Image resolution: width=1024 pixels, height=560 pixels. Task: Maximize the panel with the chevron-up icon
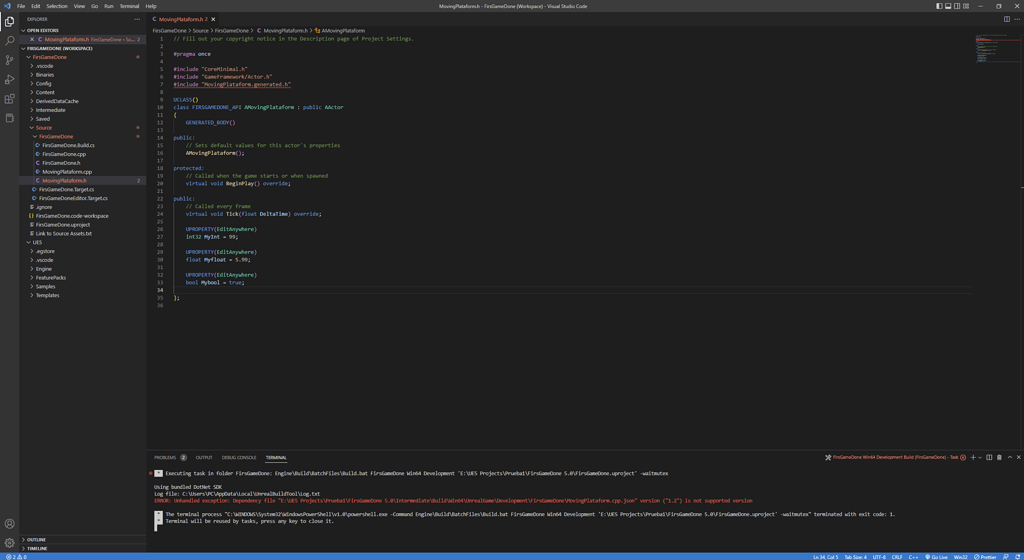coord(1010,458)
